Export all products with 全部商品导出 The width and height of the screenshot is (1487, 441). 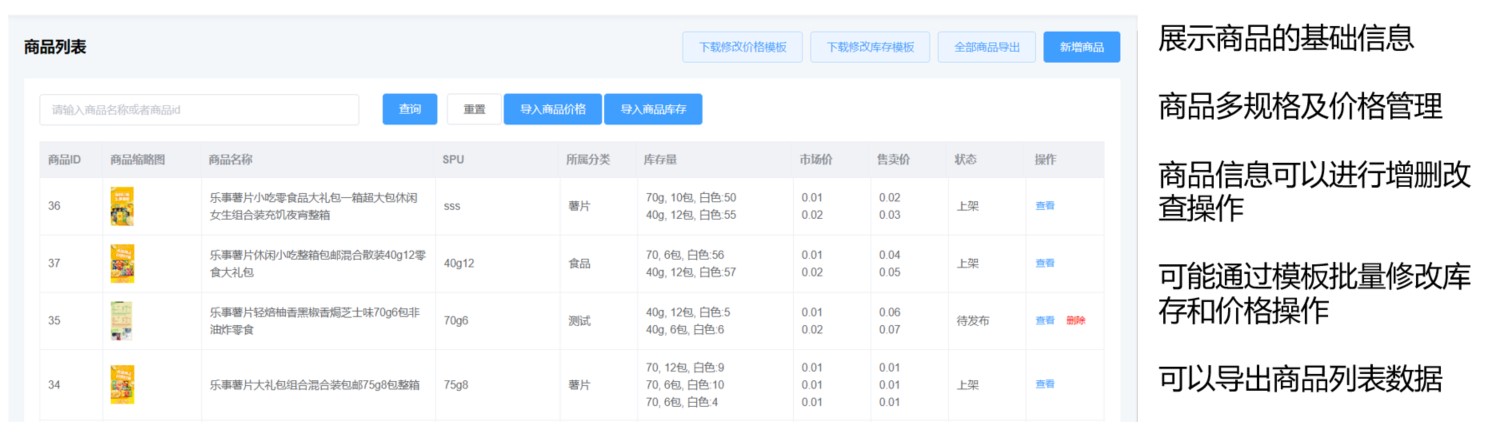[x=986, y=47]
